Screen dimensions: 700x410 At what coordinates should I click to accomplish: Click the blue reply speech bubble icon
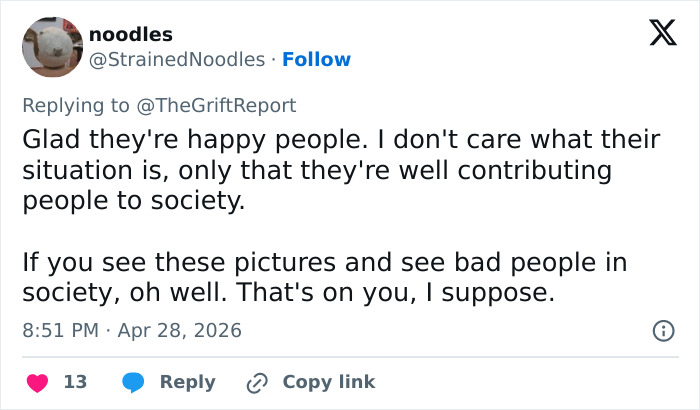134,382
